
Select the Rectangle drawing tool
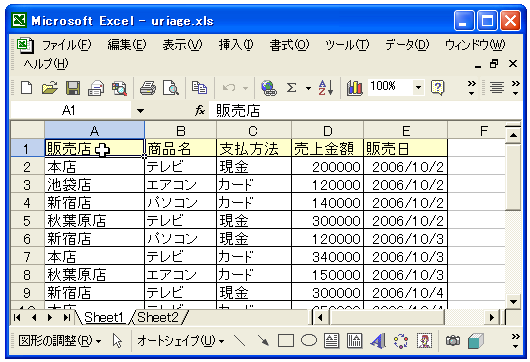pos(286,341)
